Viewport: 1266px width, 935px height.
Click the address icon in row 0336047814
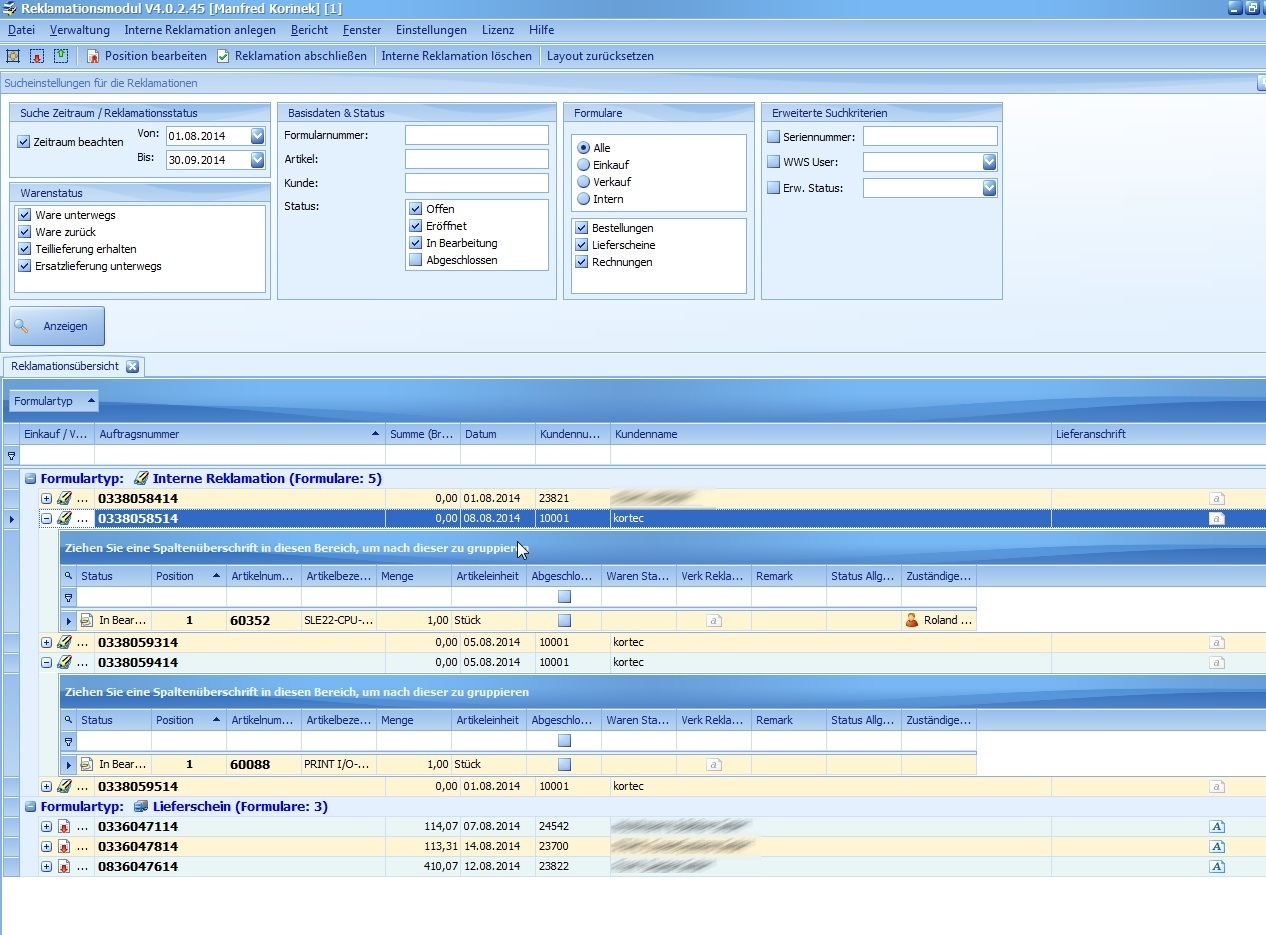[x=1217, y=846]
